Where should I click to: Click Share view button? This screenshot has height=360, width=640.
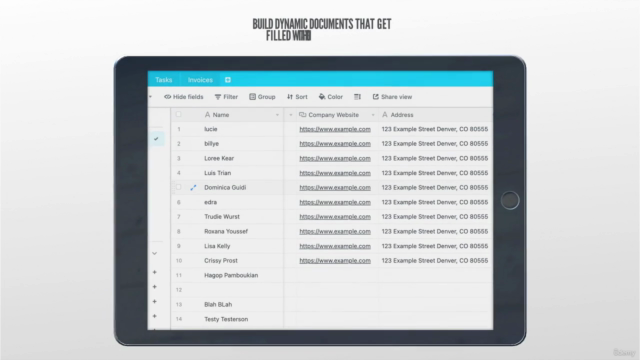click(x=392, y=97)
